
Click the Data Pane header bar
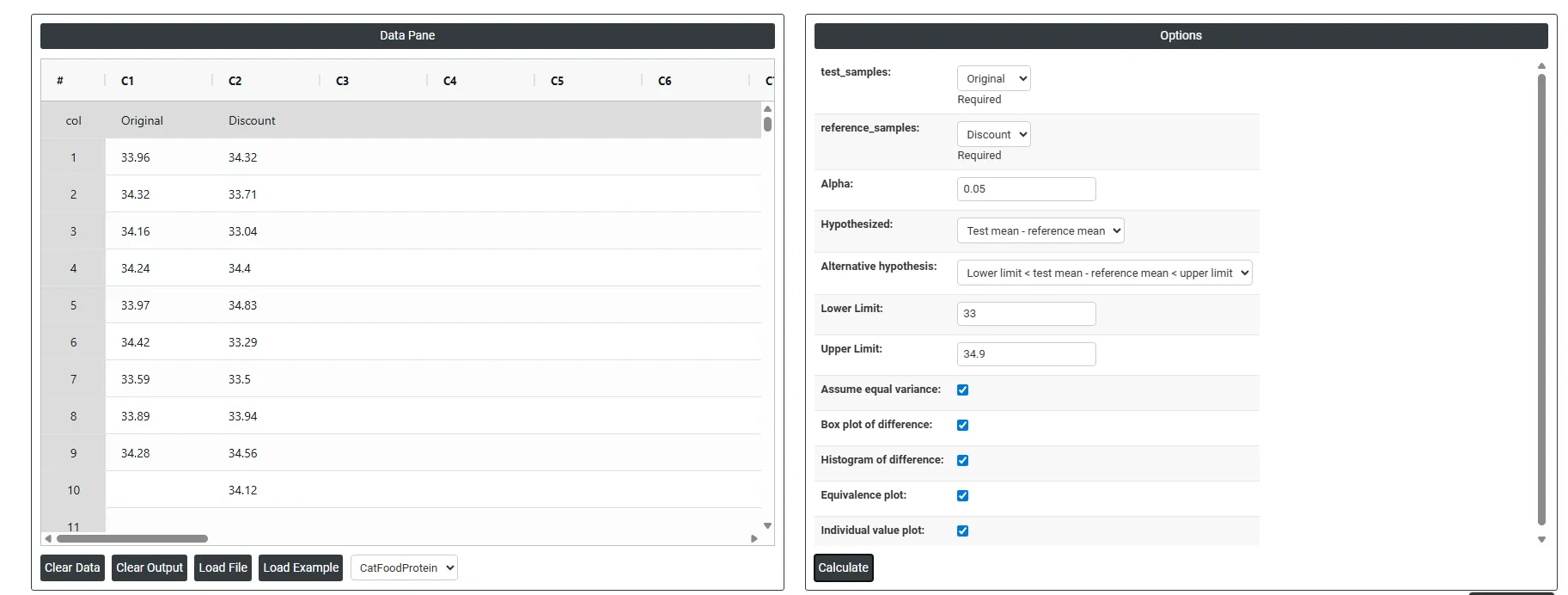pyautogui.click(x=407, y=35)
